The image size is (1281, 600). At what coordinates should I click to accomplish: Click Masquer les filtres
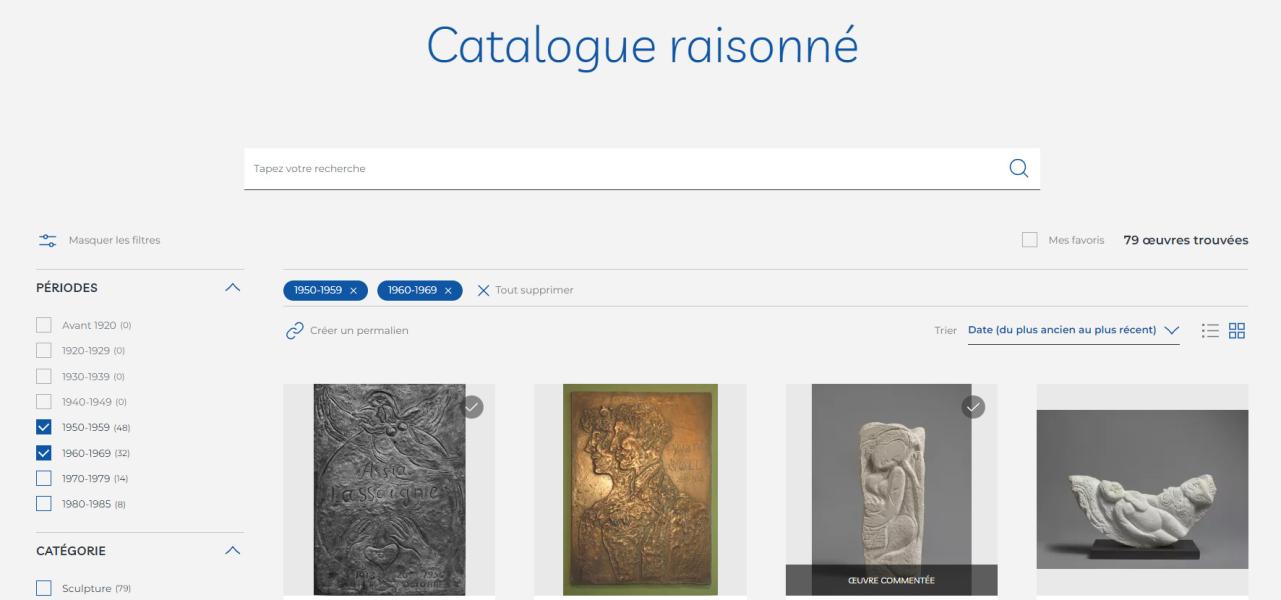point(114,240)
